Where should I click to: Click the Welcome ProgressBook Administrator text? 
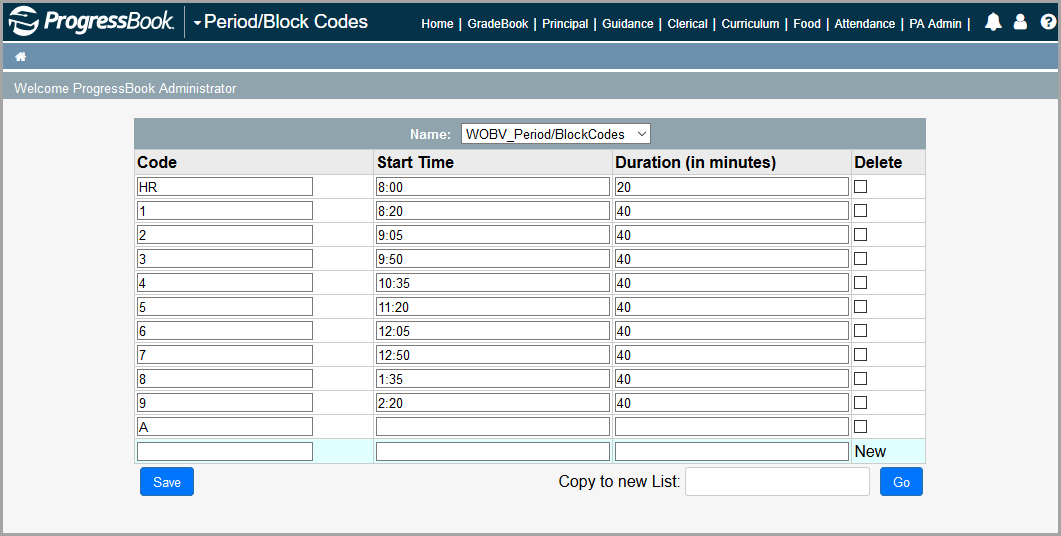click(x=125, y=88)
